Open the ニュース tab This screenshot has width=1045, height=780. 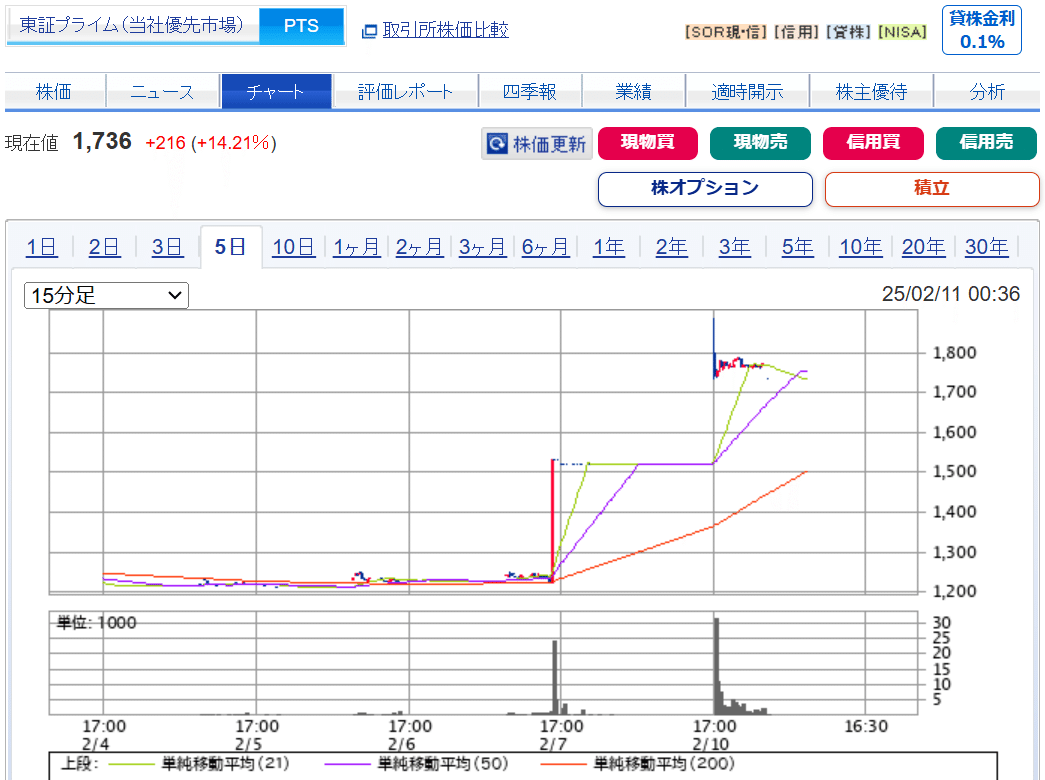coord(163,91)
